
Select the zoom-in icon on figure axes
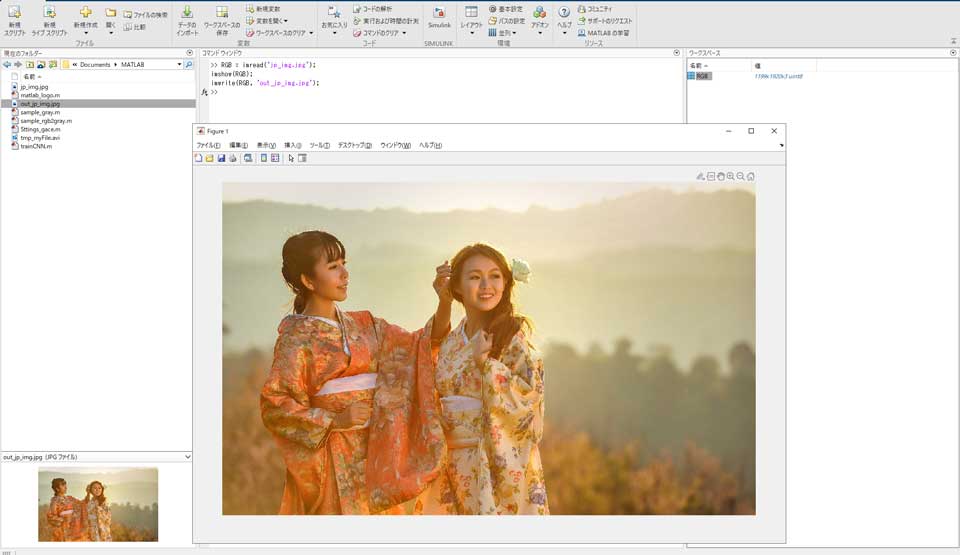(731, 176)
